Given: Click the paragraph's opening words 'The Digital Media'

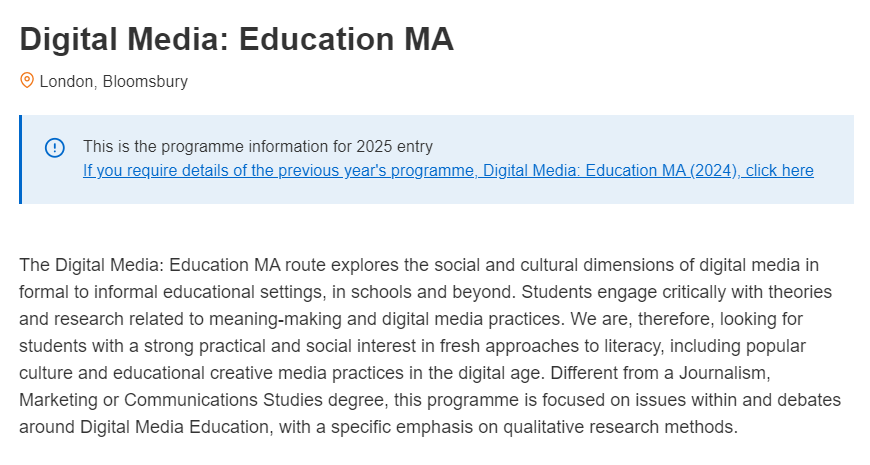Looking at the screenshot, I should point(92,265).
